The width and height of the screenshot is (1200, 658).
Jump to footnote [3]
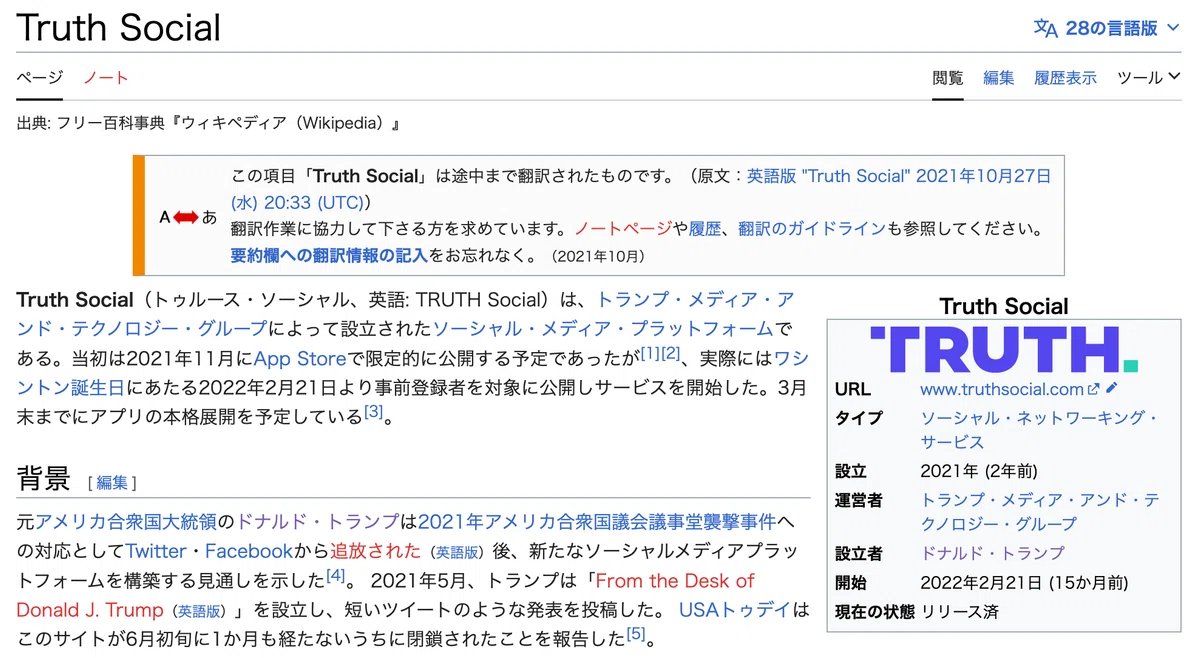coord(373,410)
